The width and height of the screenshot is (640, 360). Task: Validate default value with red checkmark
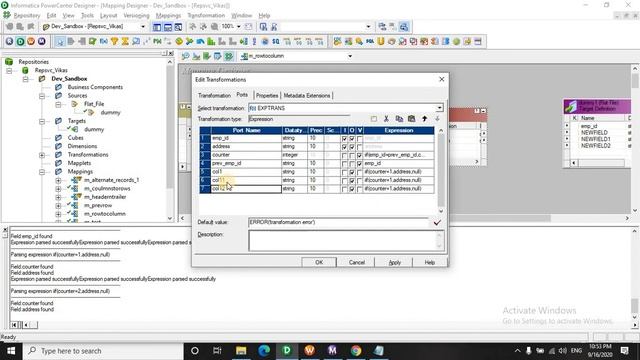(437, 222)
